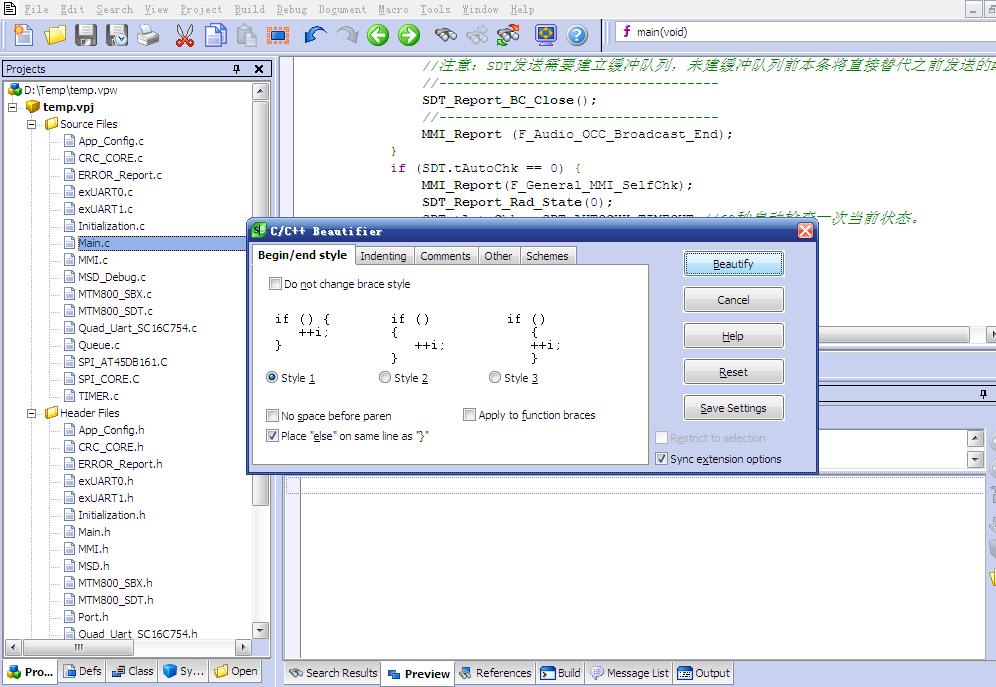Switch to the Comments tab in Beautifier
The height and width of the screenshot is (687, 996).
[445, 256]
